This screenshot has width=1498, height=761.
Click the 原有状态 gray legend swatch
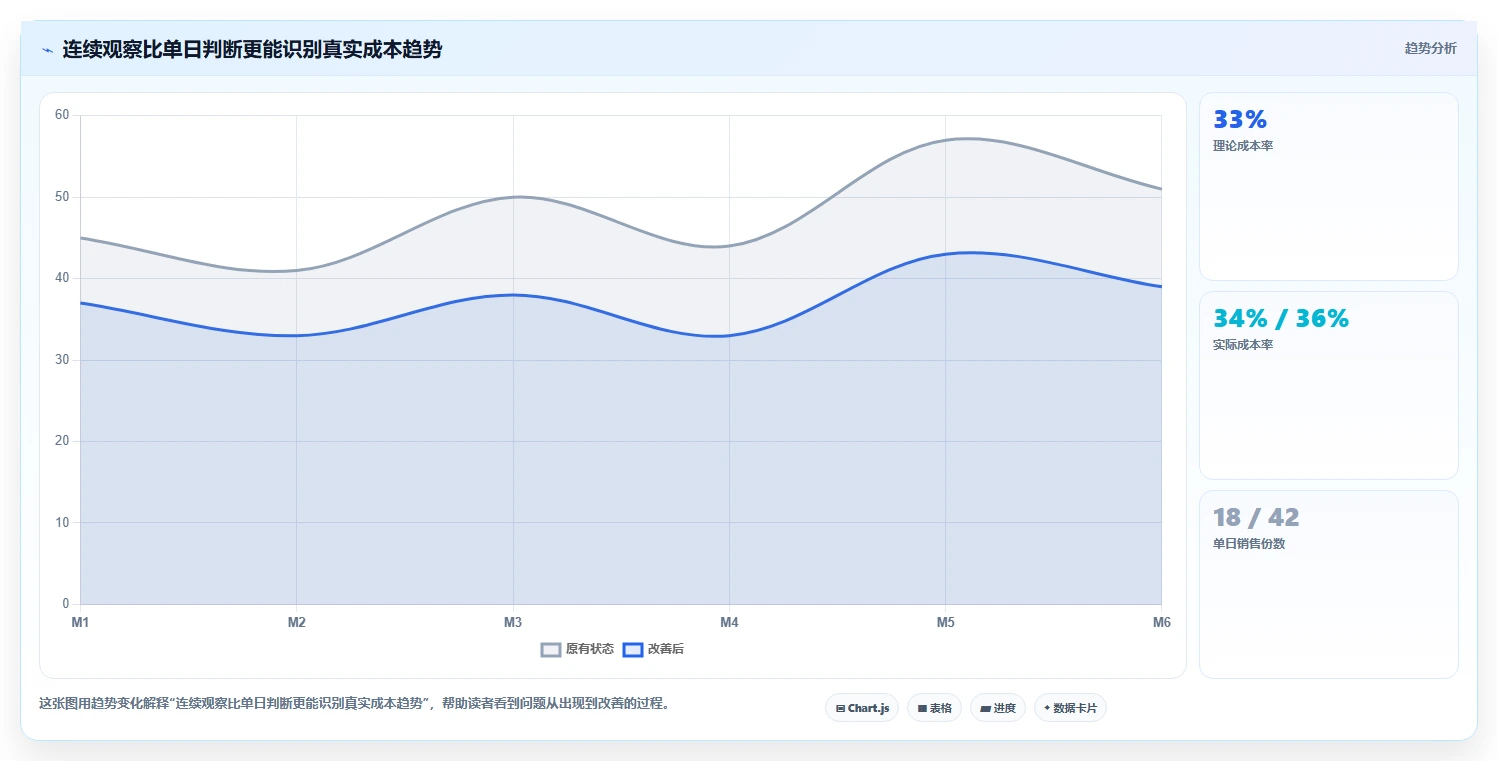click(x=551, y=649)
